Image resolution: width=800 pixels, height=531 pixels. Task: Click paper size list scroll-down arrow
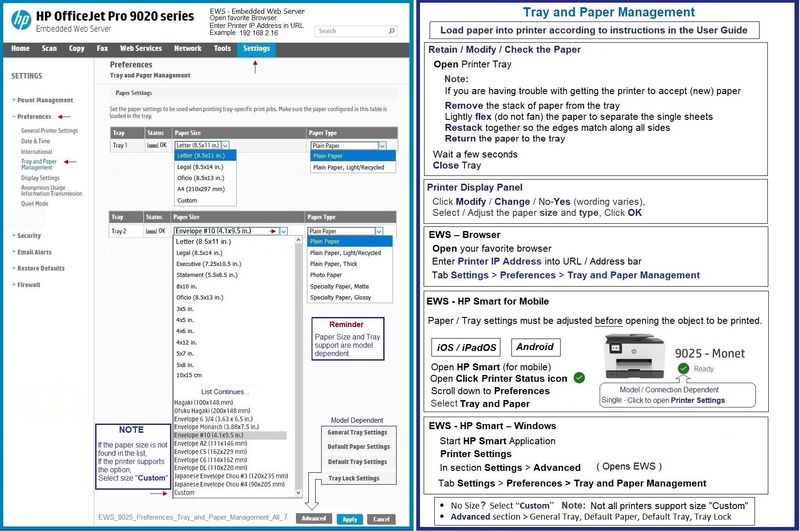pos(298,493)
